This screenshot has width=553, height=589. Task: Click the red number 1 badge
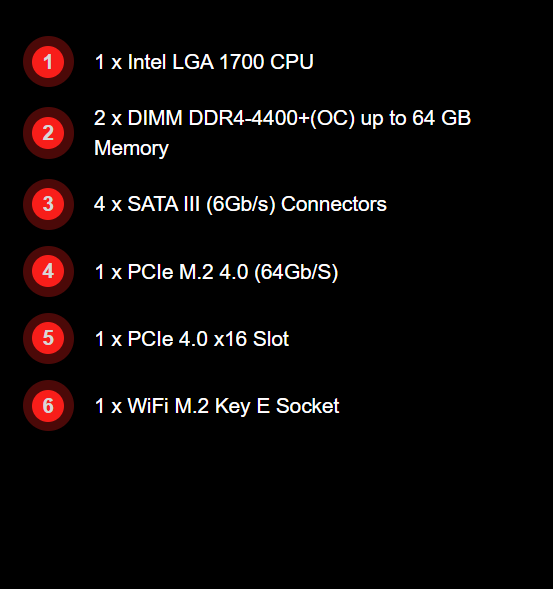pyautogui.click(x=48, y=62)
